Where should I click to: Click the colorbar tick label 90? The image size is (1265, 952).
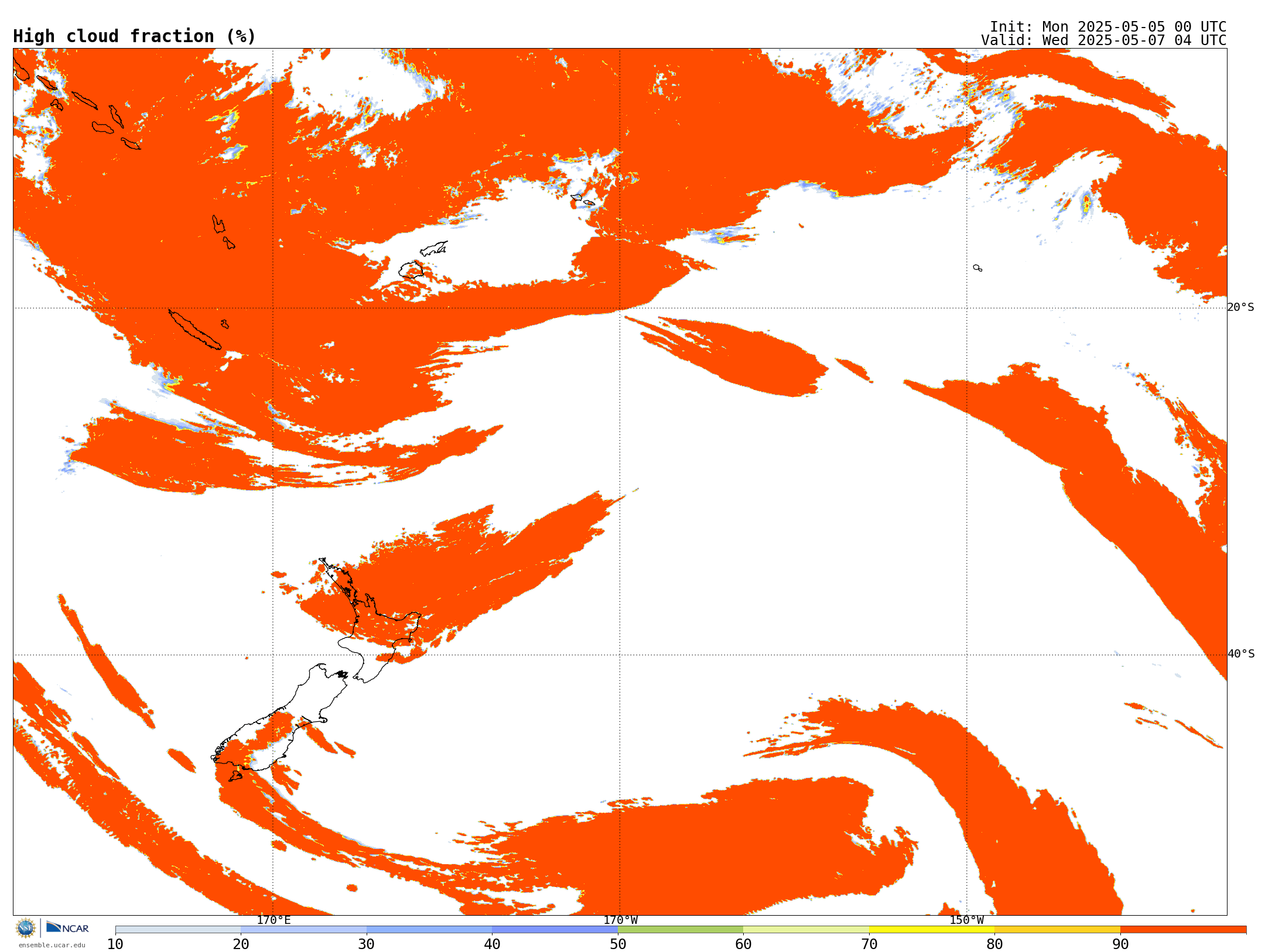1120,944
